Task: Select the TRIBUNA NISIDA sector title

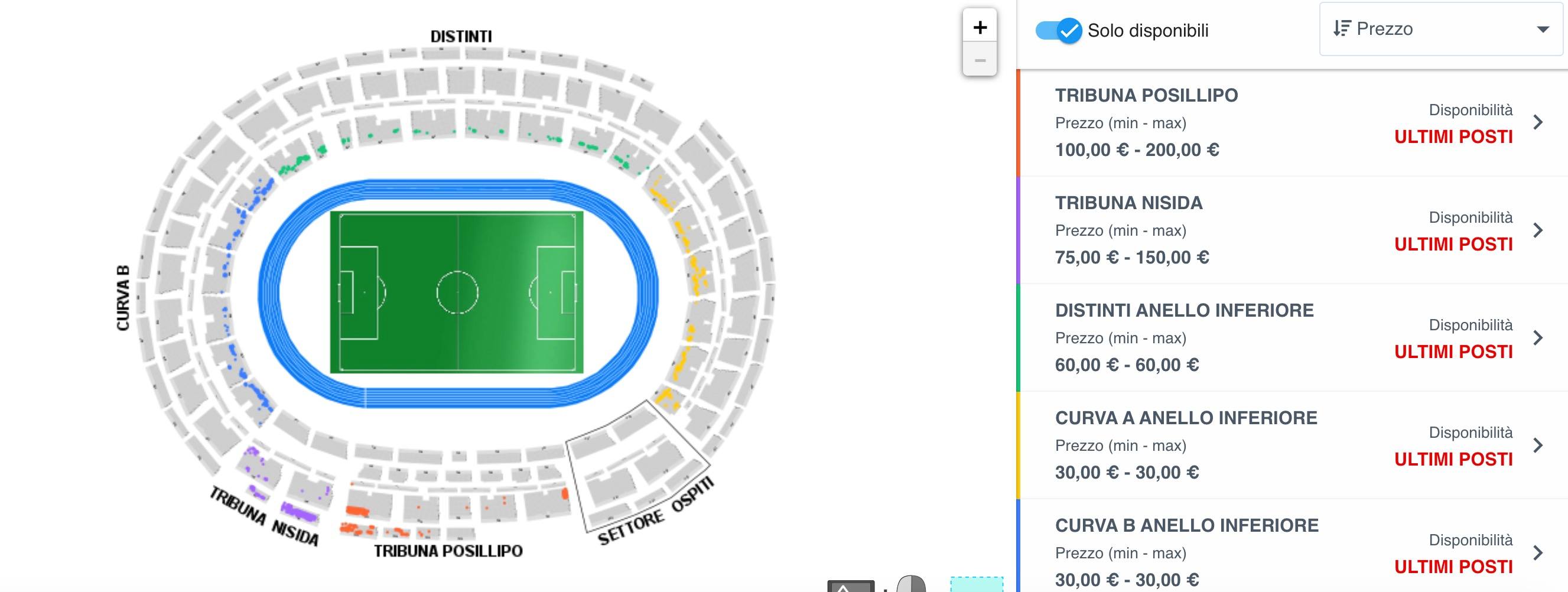Action: [1128, 203]
